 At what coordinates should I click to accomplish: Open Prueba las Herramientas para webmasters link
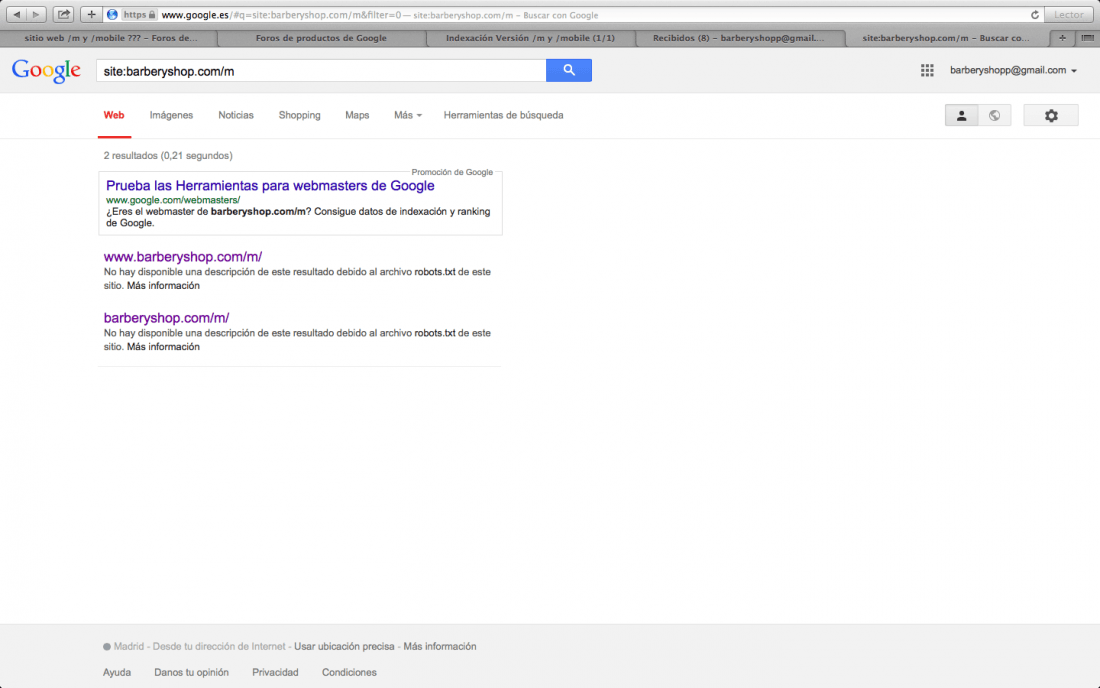(270, 186)
